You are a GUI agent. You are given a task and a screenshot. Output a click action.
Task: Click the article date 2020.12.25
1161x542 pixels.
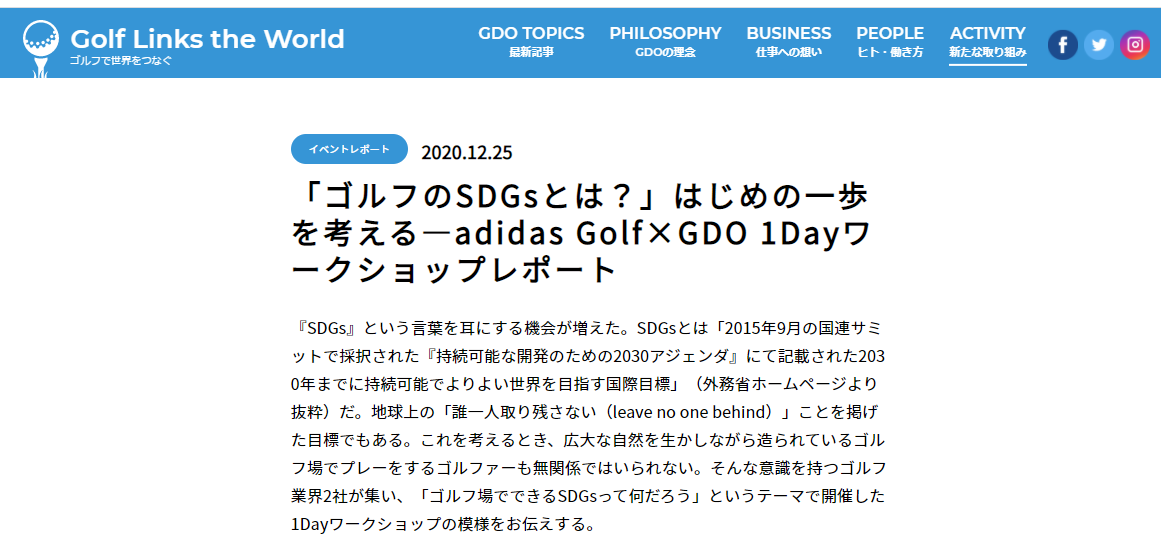(x=466, y=152)
